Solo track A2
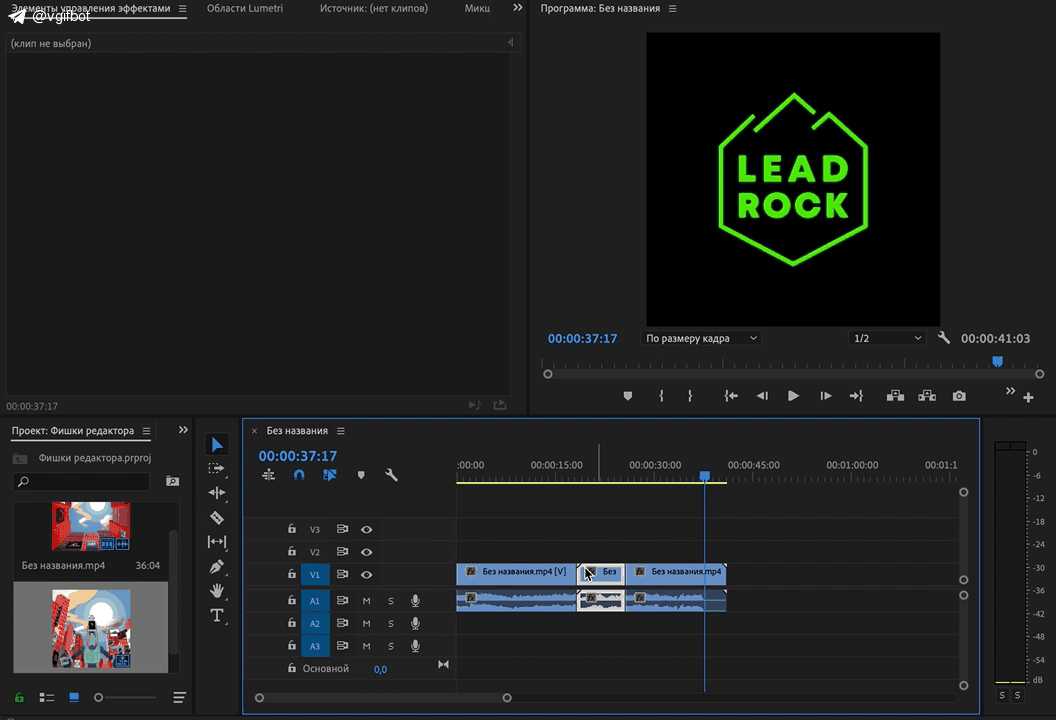 [391, 624]
